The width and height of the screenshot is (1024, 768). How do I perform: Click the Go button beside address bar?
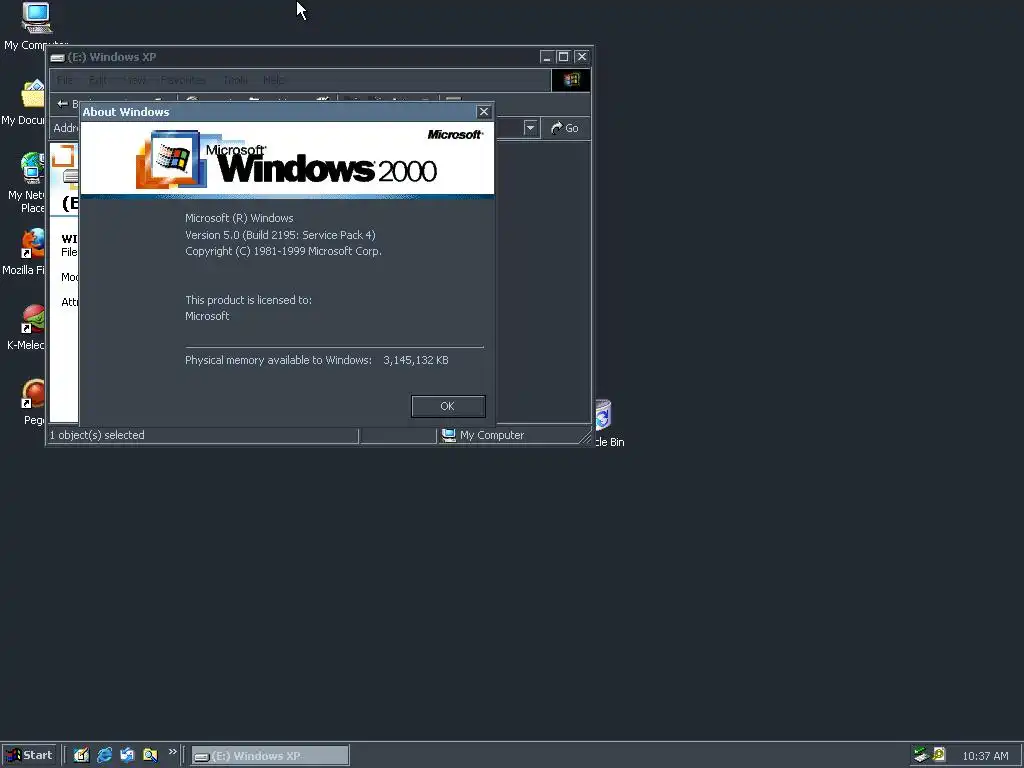coord(565,128)
